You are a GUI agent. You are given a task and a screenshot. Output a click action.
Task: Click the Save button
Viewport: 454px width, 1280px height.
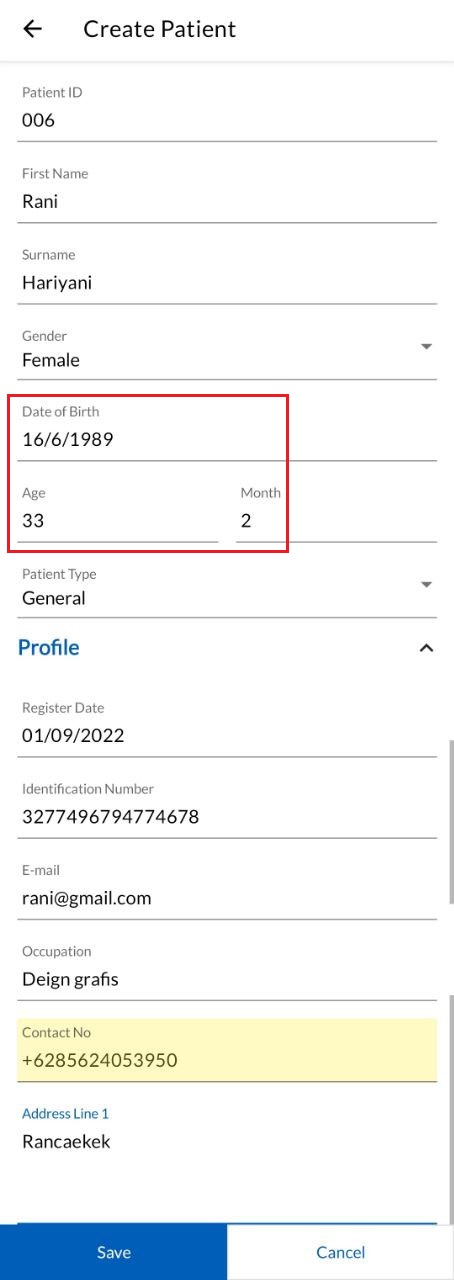(x=114, y=1252)
